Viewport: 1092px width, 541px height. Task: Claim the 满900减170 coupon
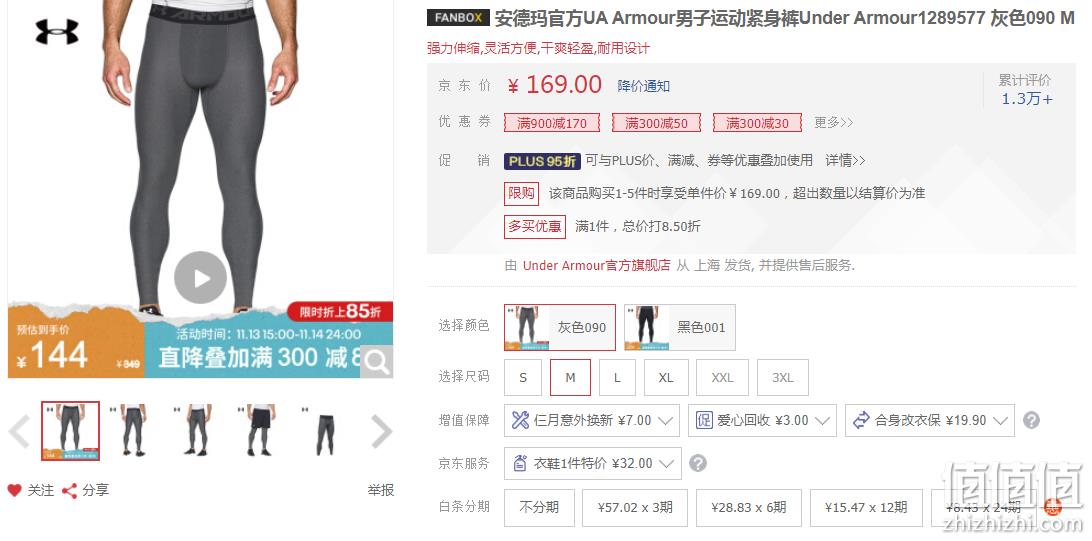552,123
